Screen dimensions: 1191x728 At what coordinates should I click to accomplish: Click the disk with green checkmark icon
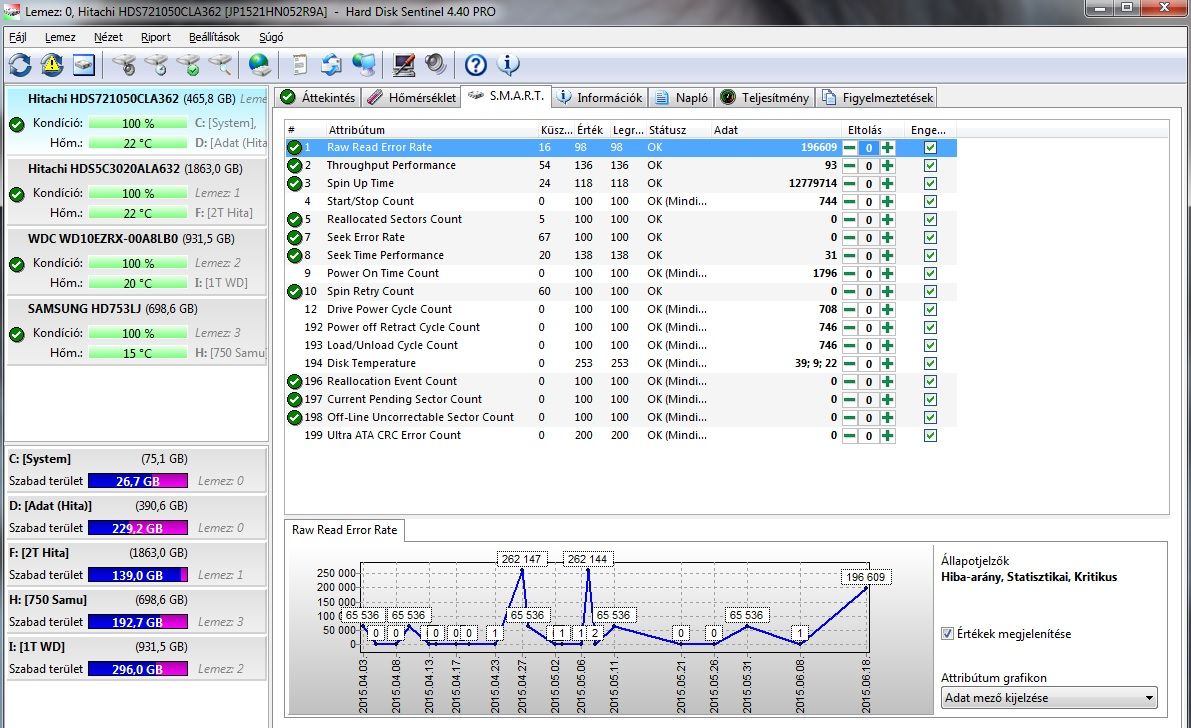pos(188,65)
